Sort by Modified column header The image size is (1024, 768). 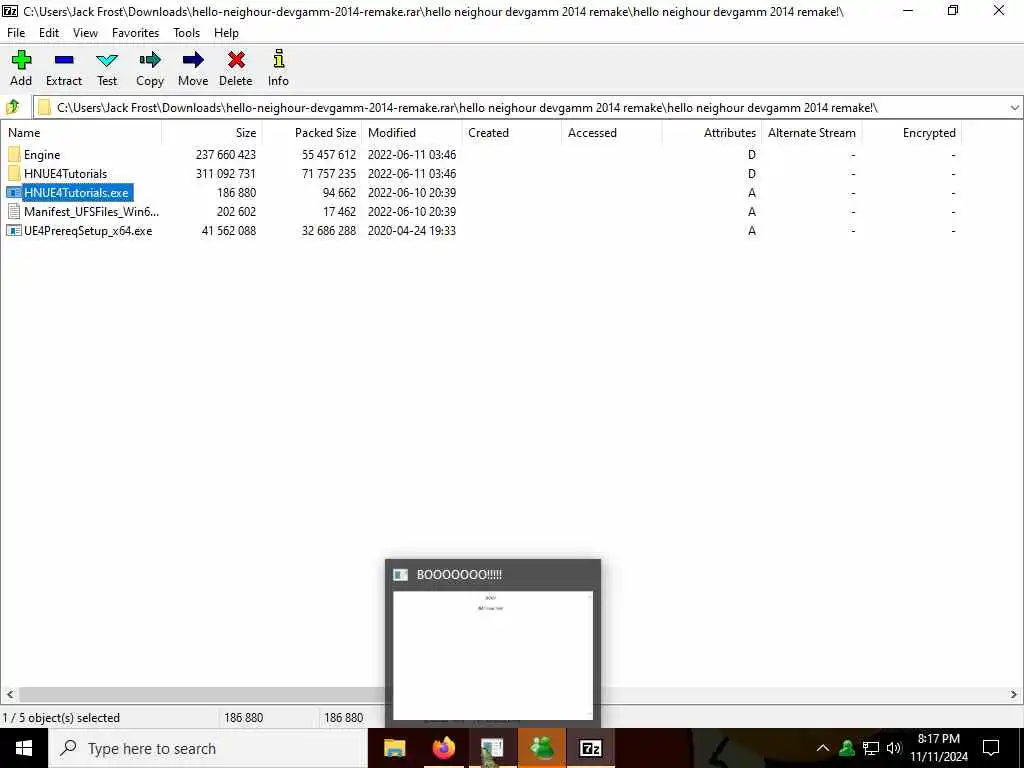(x=412, y=133)
